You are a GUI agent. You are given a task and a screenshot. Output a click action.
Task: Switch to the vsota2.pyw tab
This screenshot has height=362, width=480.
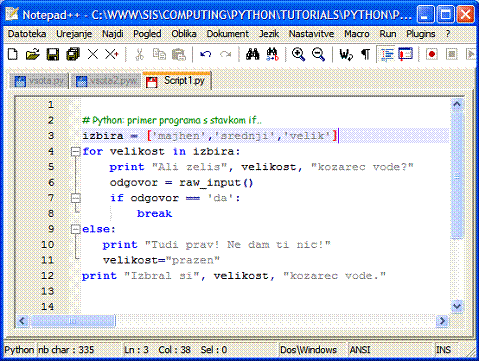pos(106,81)
